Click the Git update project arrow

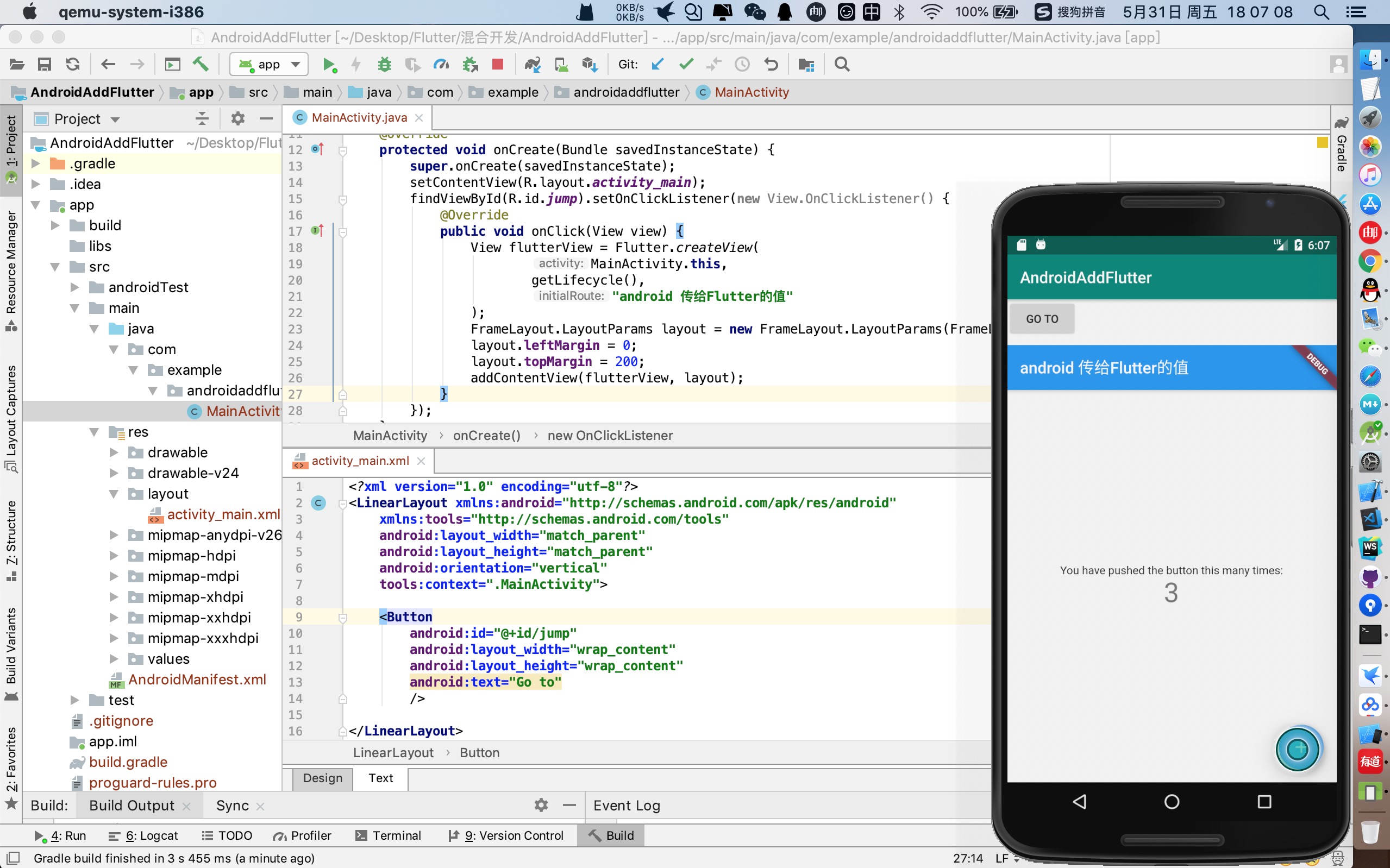point(658,64)
